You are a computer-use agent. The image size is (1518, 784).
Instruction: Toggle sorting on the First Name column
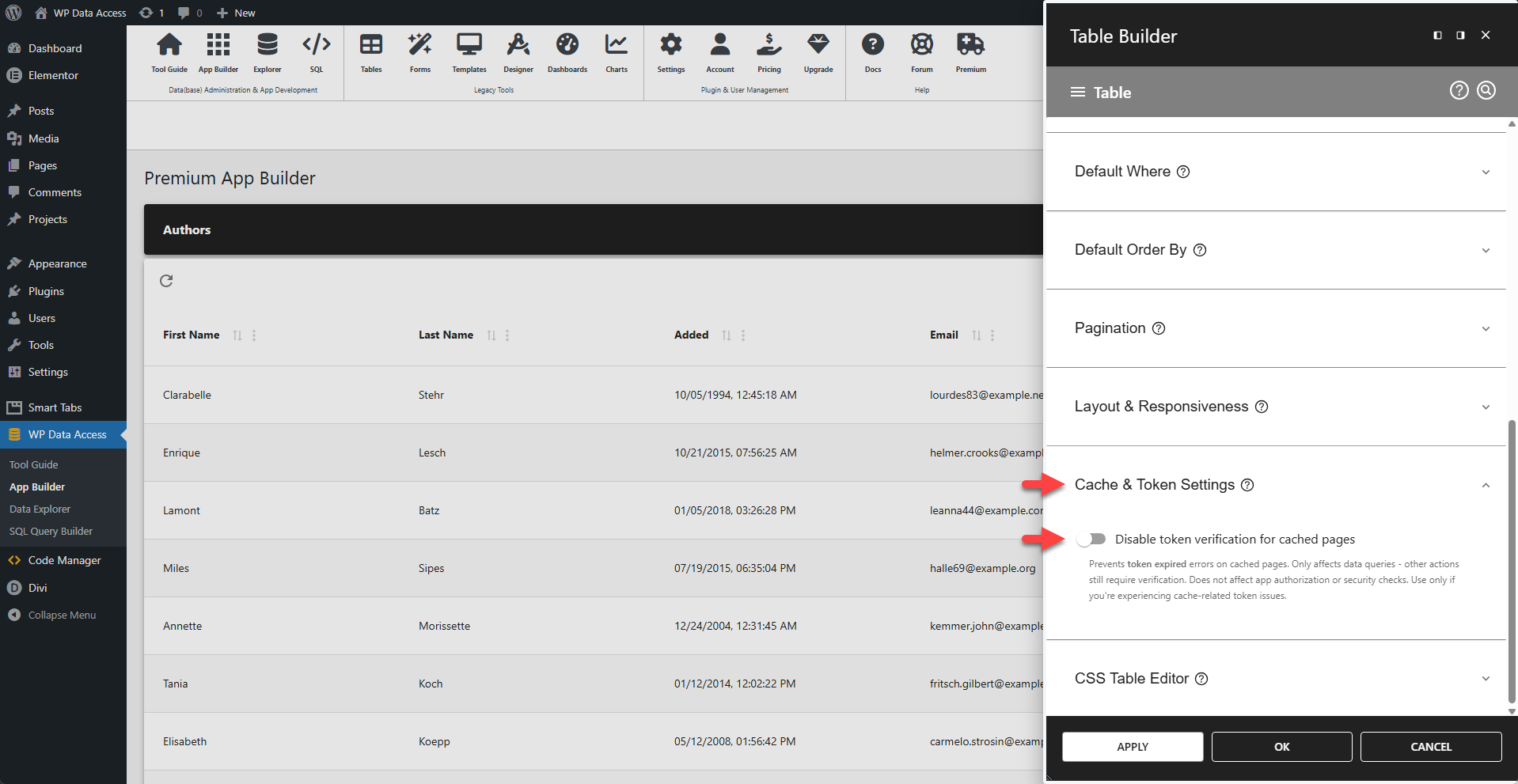click(x=237, y=335)
